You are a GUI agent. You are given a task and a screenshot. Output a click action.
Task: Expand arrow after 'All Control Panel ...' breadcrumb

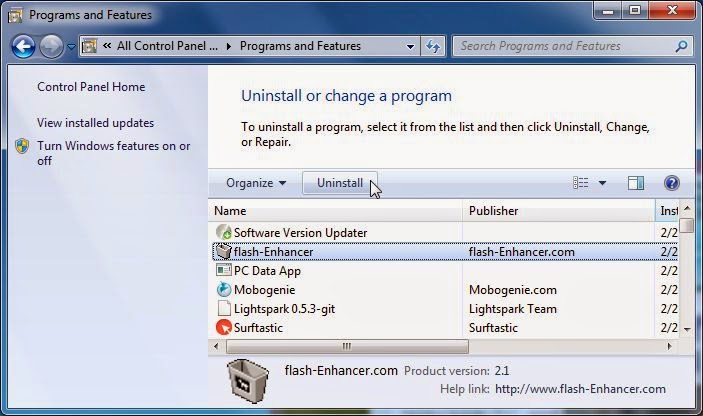(x=229, y=46)
